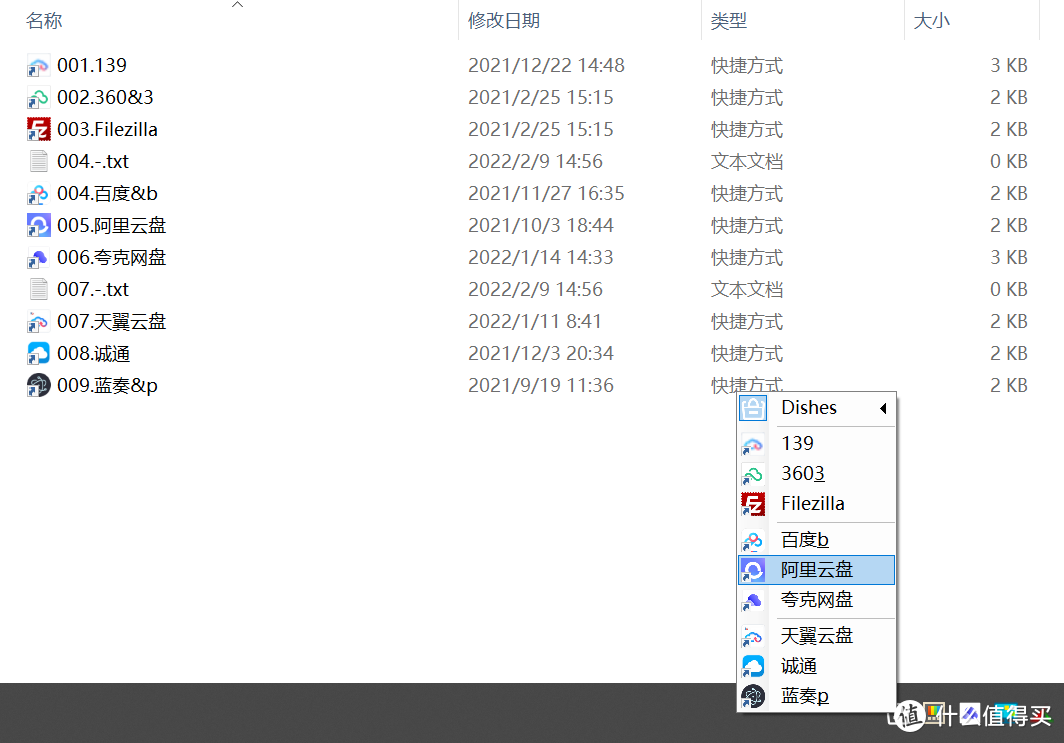
Task: Click the 夸克网盘 icon in popup menu
Action: tap(753, 600)
